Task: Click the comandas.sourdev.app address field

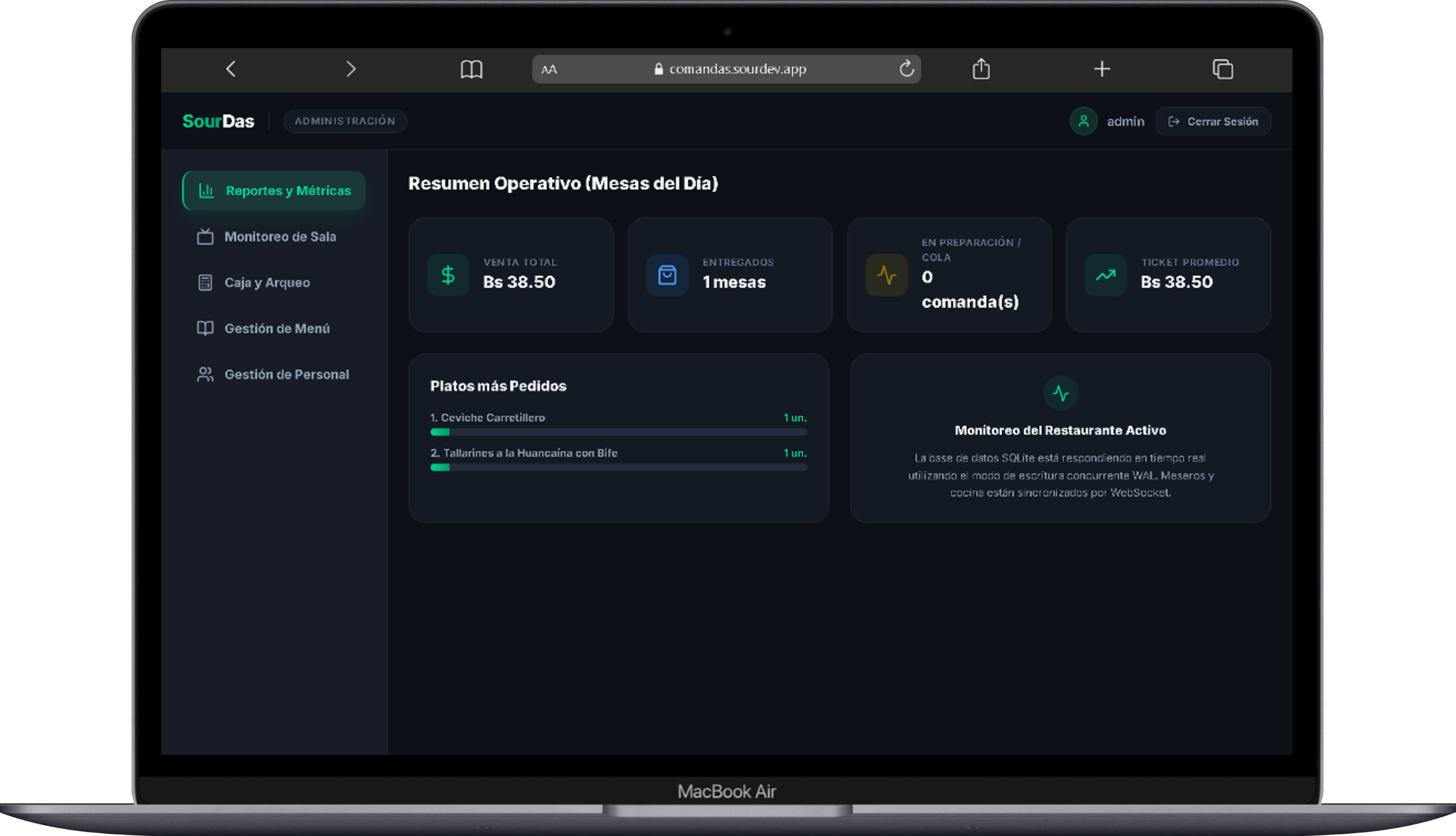Action: pos(726,69)
